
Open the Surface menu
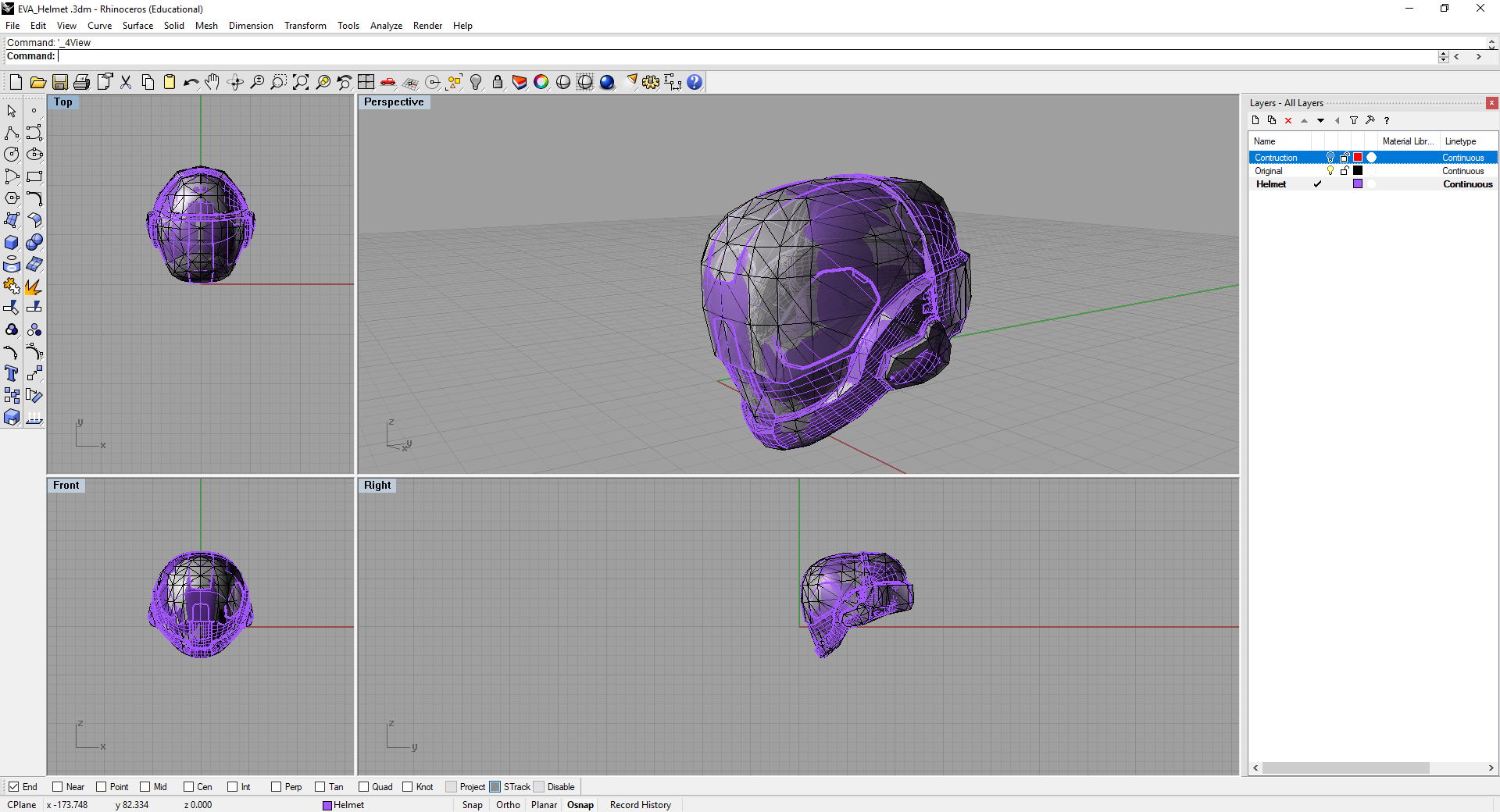(x=137, y=26)
